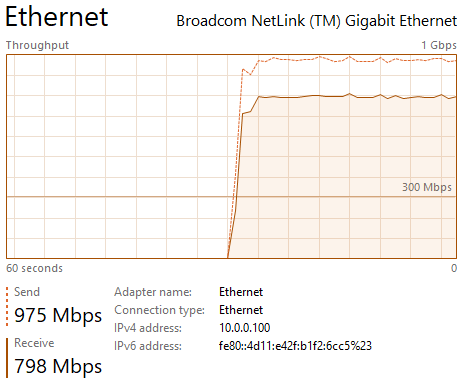Click the Receive label

point(34,343)
